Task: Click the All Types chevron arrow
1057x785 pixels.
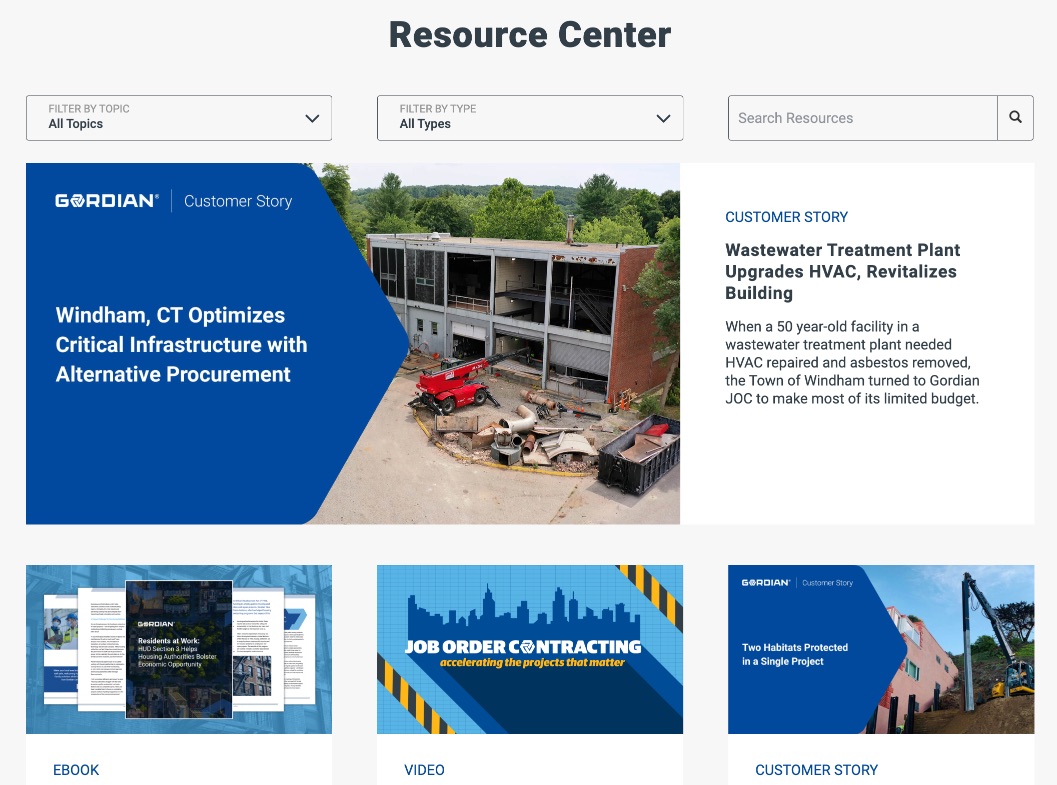Action: [663, 119]
